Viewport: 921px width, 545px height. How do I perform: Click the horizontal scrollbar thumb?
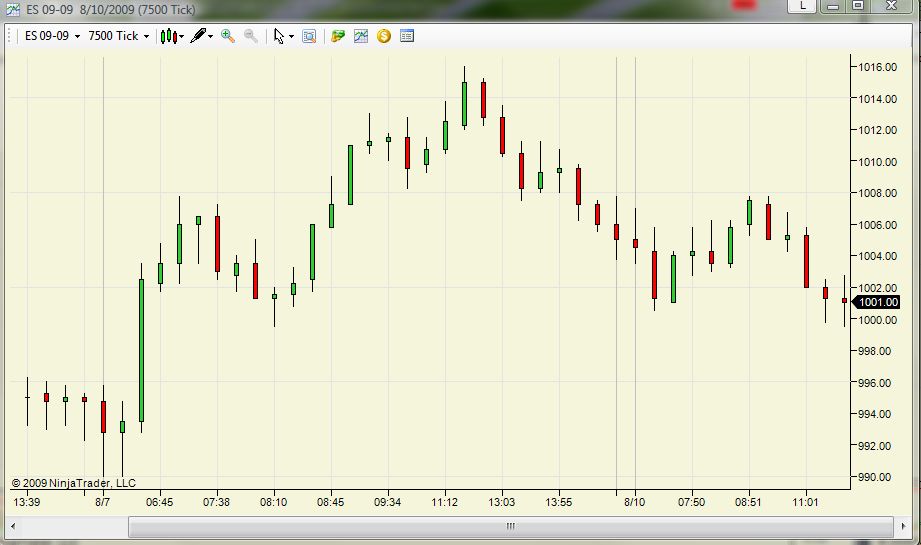[511, 526]
